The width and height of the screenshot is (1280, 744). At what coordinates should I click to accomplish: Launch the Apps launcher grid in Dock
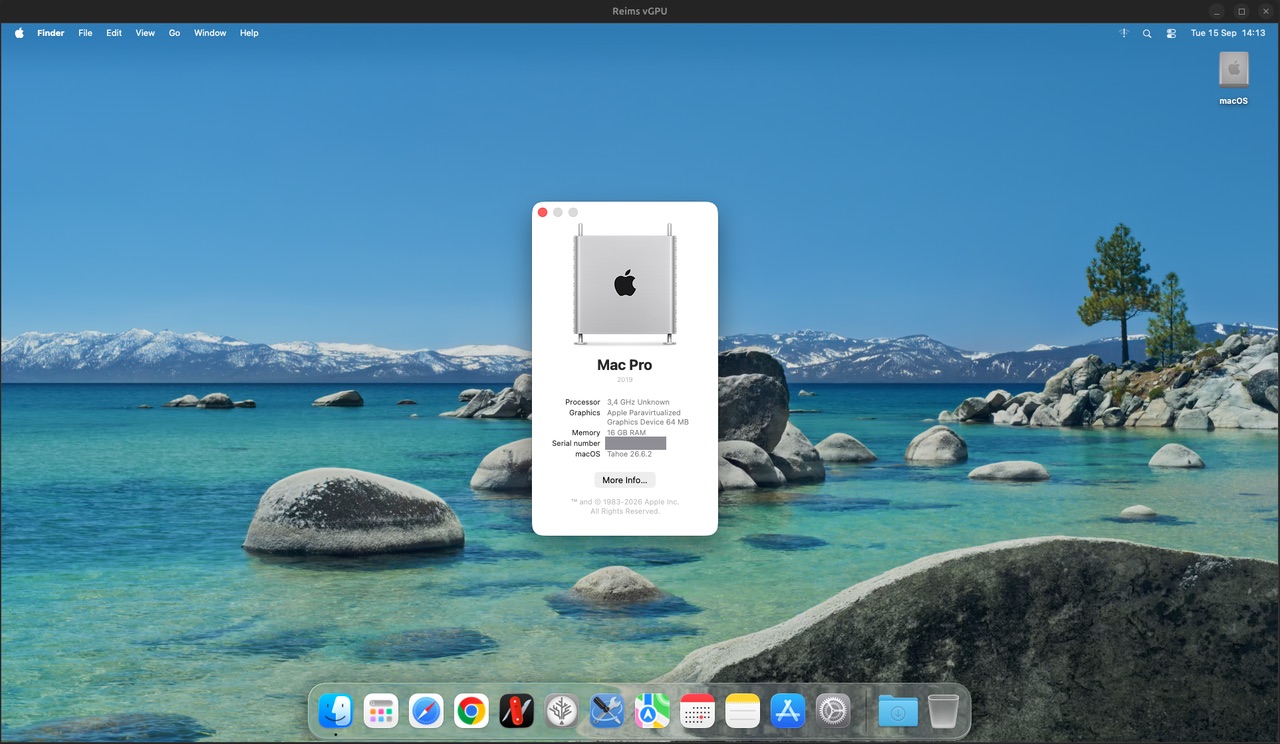click(x=381, y=711)
